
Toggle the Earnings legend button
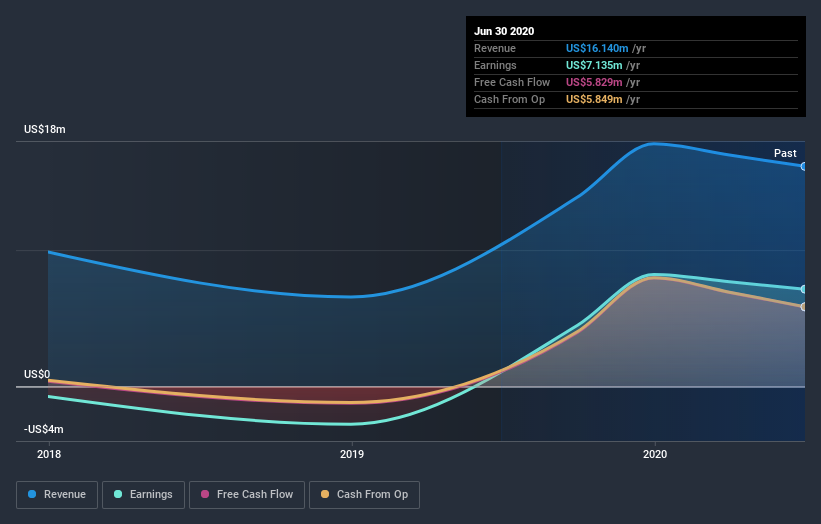click(143, 495)
